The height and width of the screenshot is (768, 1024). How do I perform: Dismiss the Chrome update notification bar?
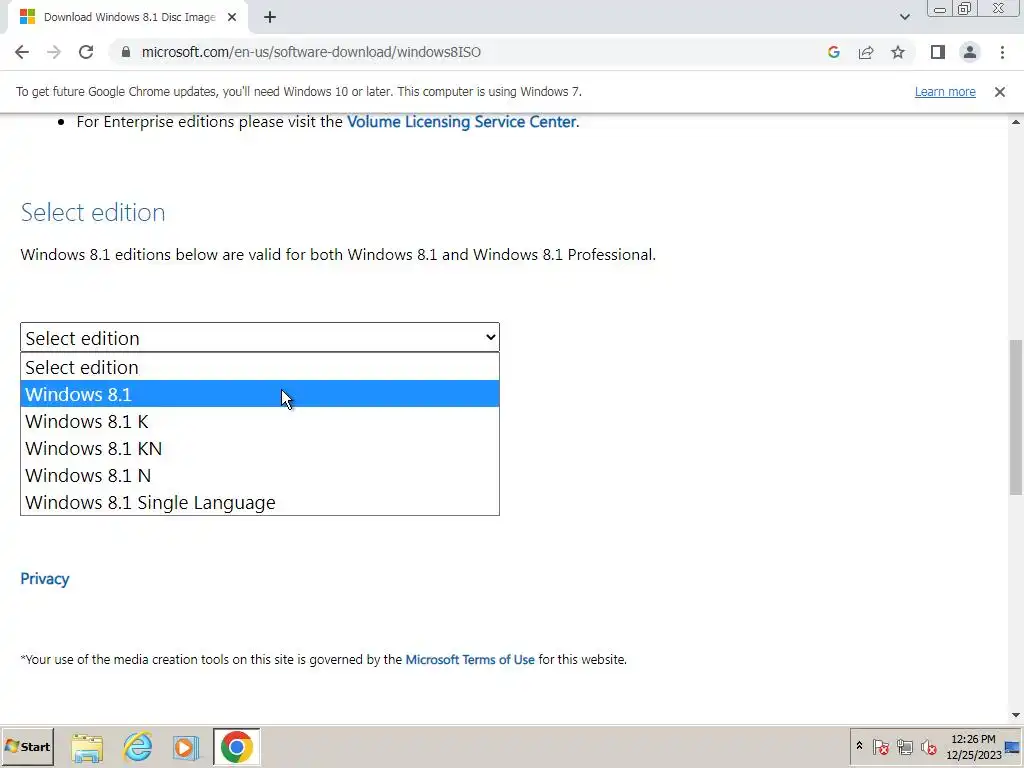click(x=1000, y=92)
